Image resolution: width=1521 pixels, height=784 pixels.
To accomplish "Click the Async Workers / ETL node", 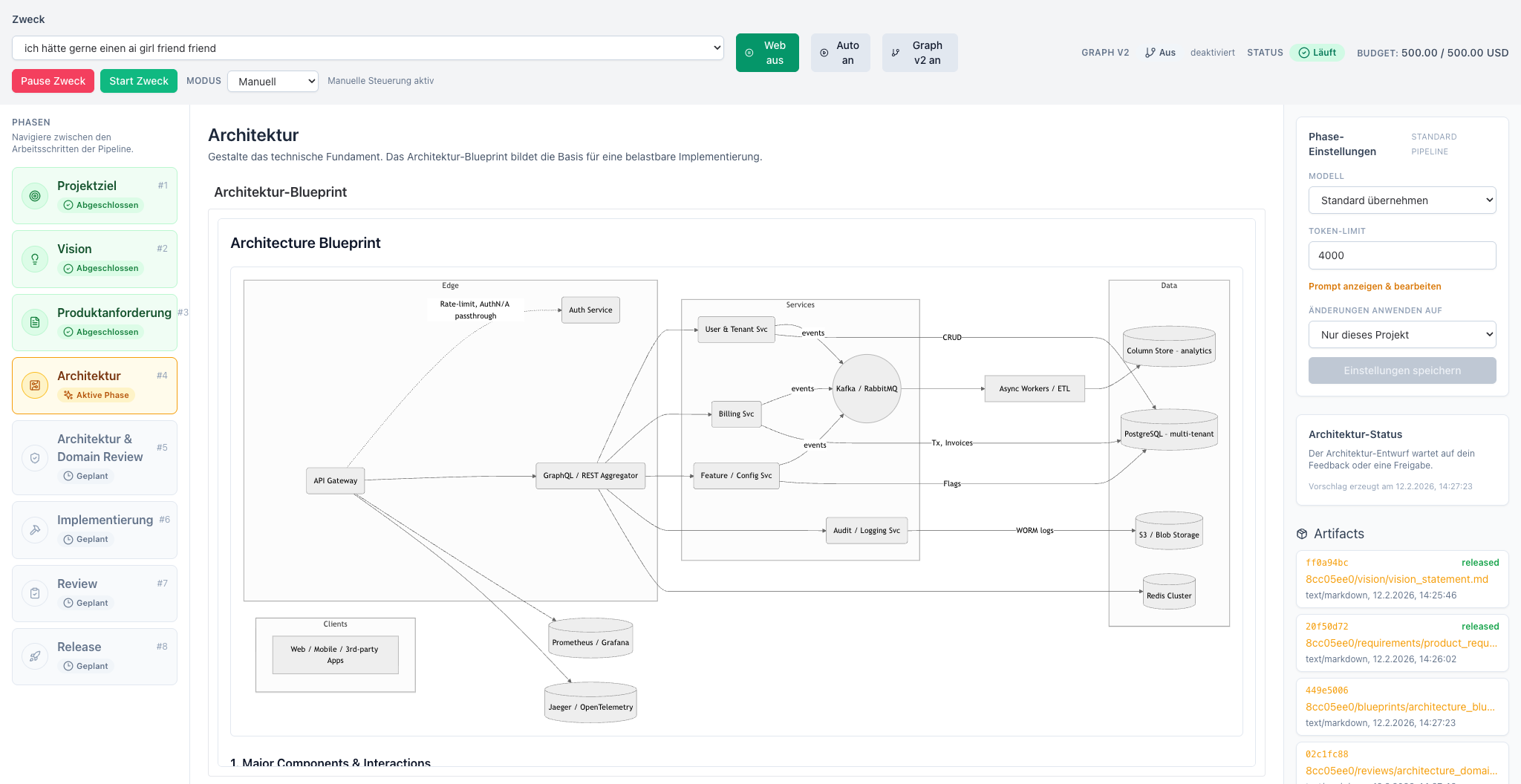I will pyautogui.click(x=1035, y=388).
